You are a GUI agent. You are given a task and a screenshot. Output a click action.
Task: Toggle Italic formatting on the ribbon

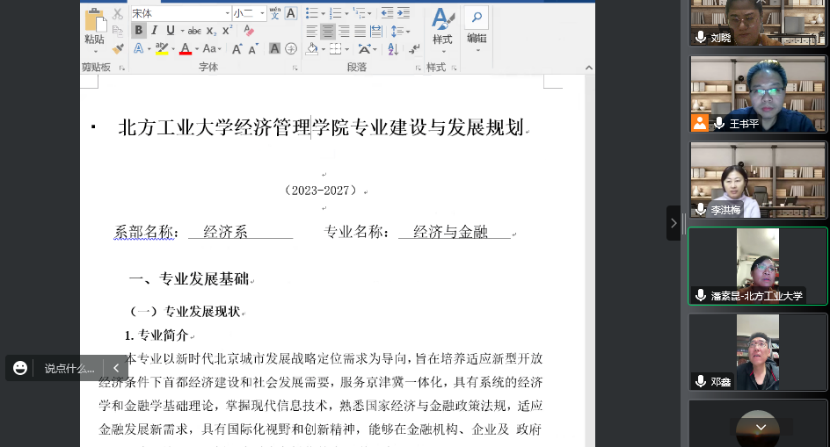pos(154,30)
